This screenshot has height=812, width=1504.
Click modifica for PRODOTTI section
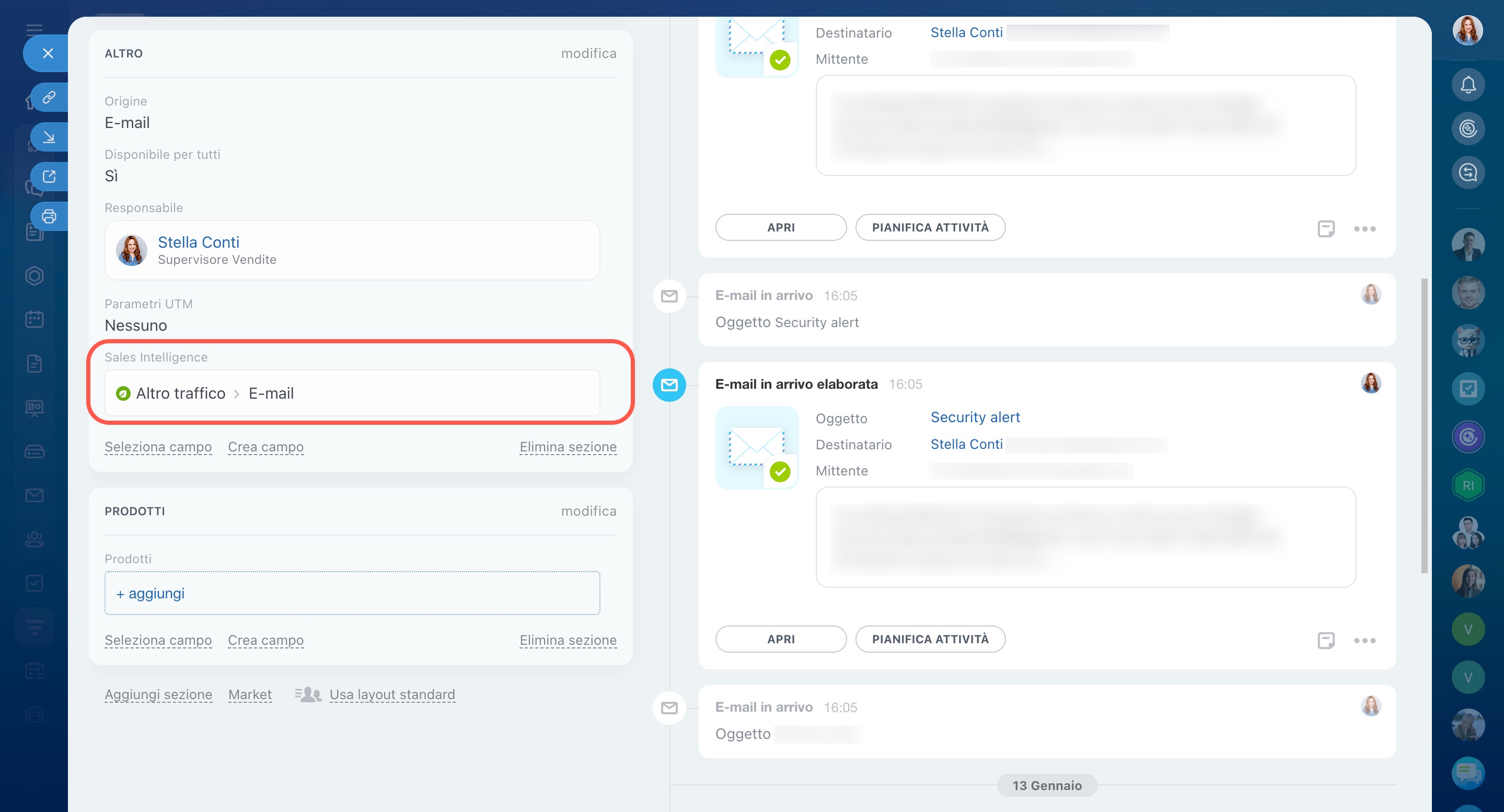tap(588, 512)
